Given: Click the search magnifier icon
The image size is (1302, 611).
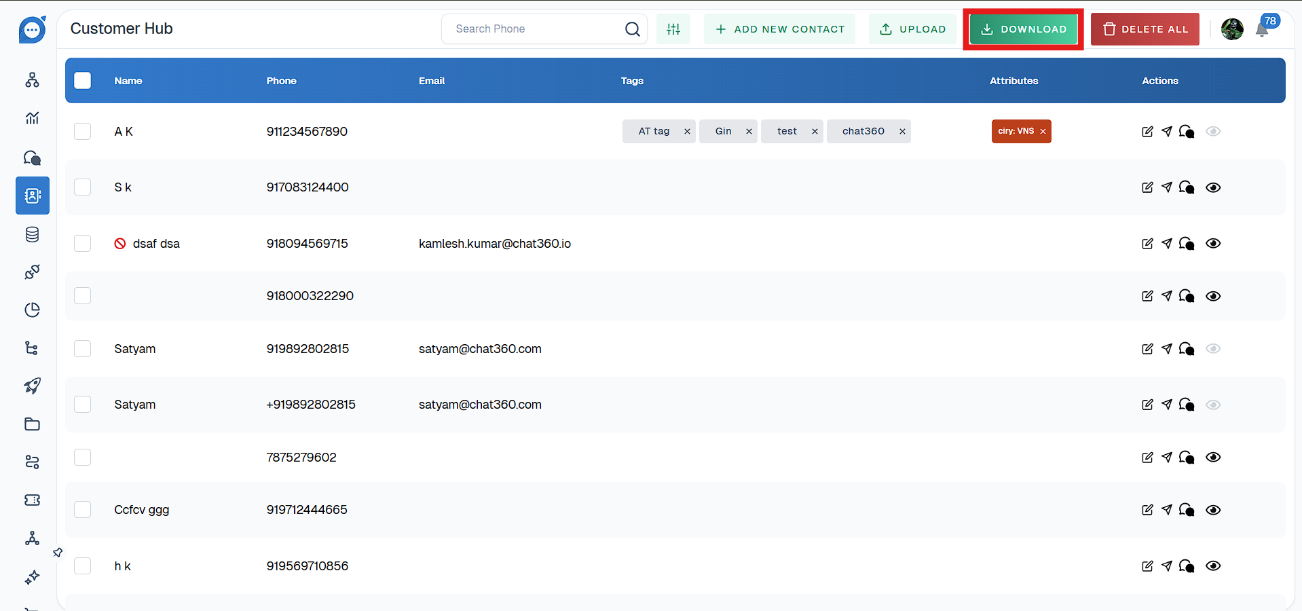Looking at the screenshot, I should pos(632,29).
